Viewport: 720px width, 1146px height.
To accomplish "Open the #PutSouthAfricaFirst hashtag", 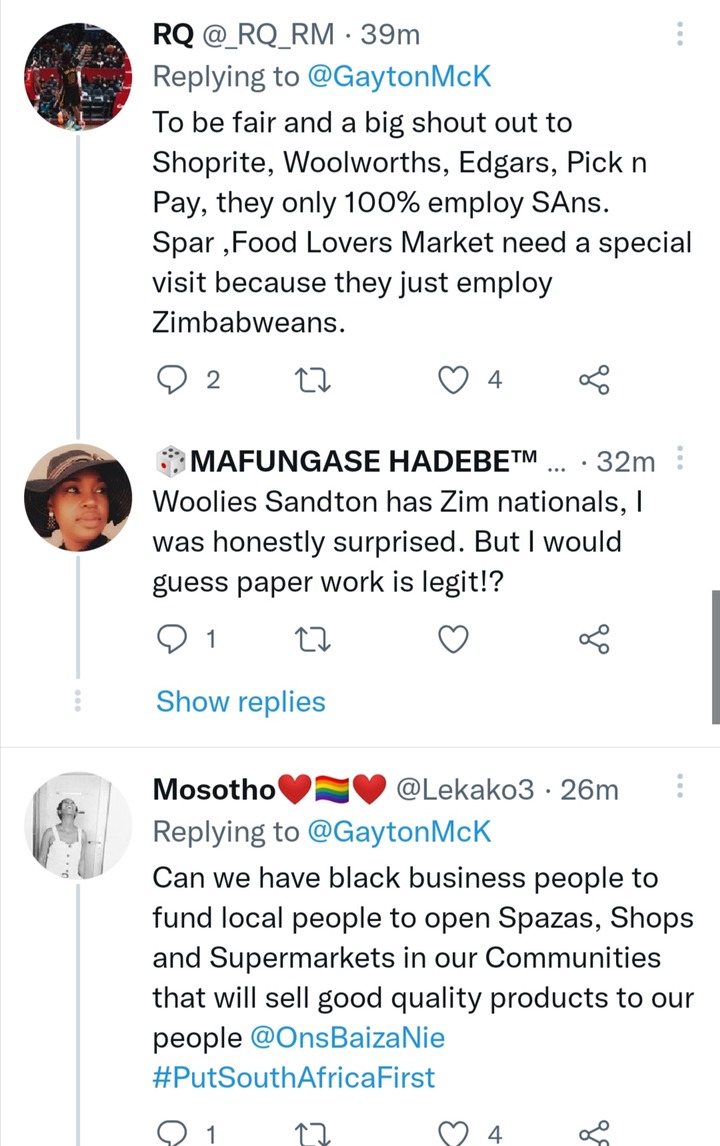I will pos(293,1077).
